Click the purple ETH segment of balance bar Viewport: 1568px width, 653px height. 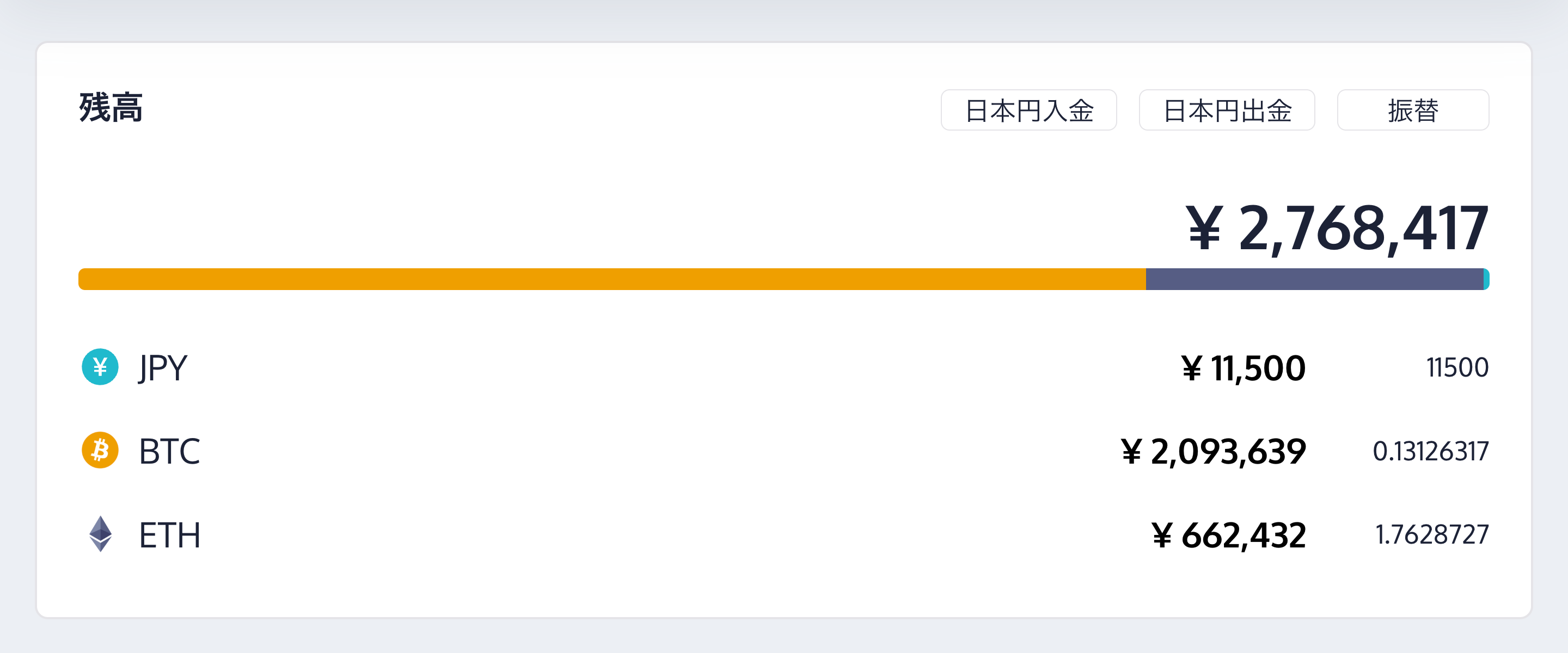tap(1314, 279)
